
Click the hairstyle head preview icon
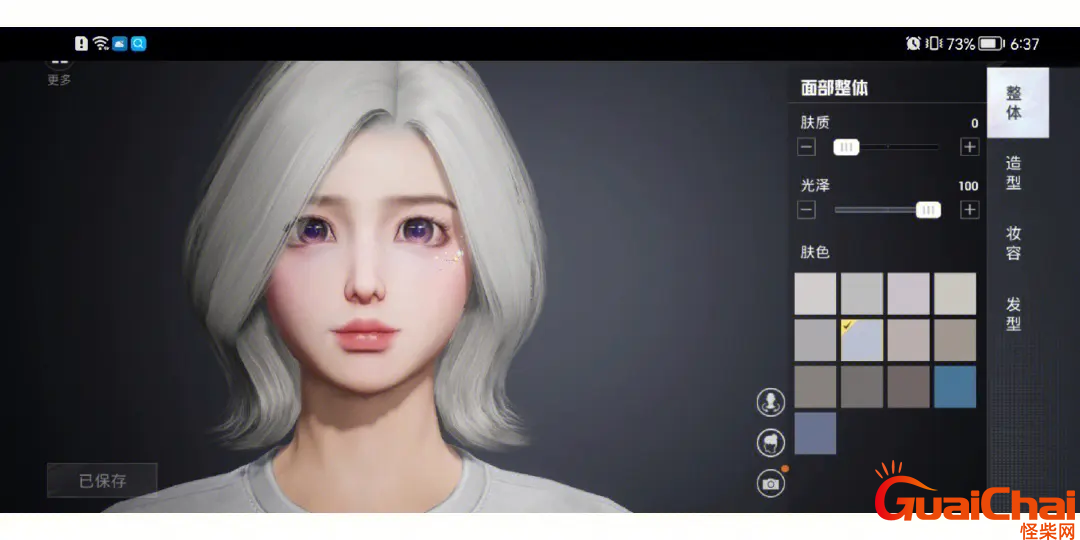pyautogui.click(x=770, y=442)
